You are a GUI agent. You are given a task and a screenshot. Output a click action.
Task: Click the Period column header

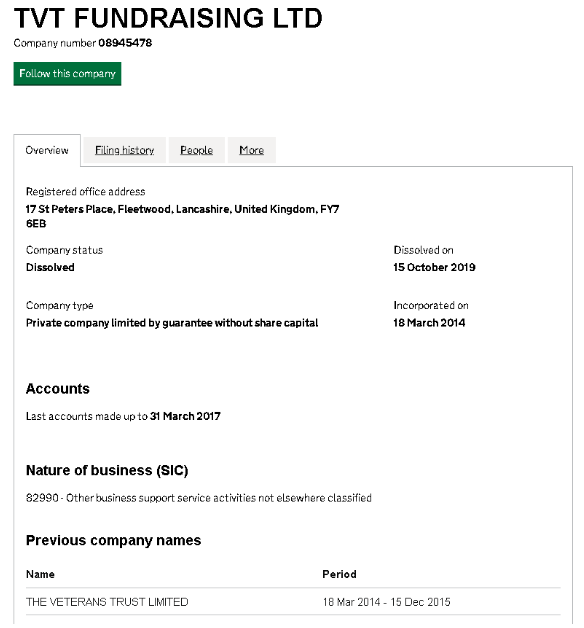339,574
